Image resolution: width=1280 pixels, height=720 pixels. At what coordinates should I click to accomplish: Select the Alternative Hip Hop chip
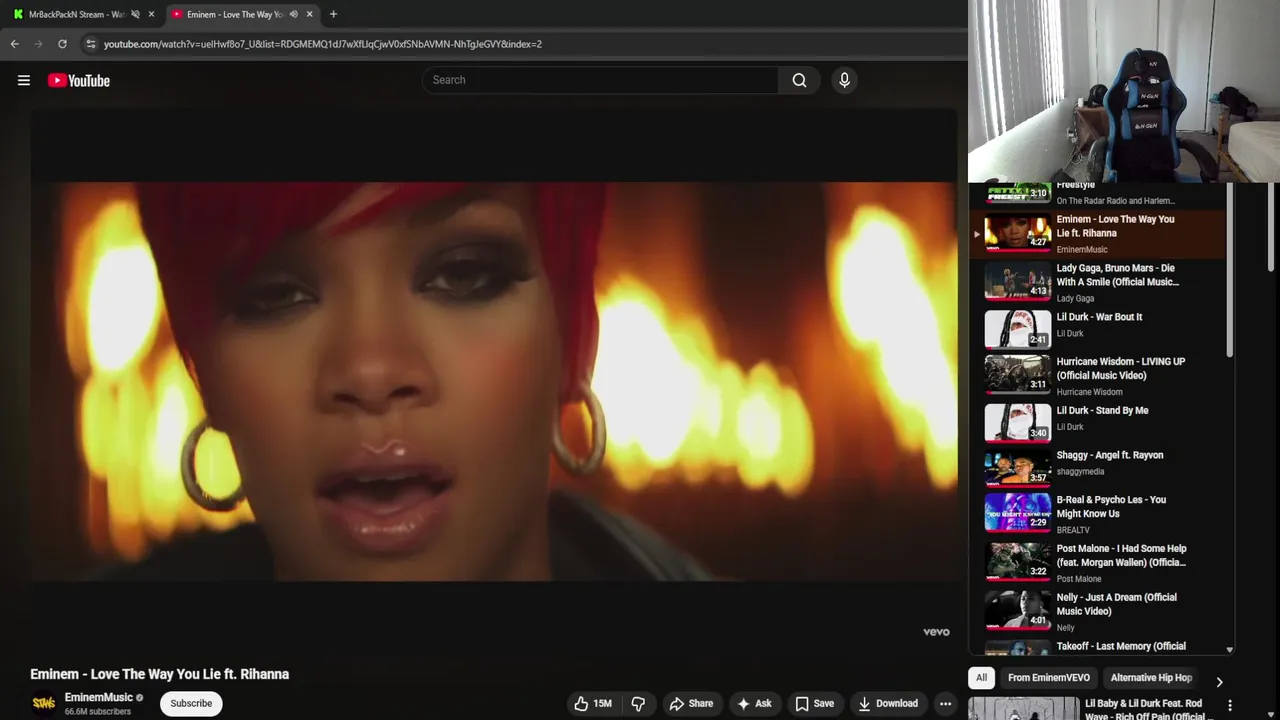(x=1151, y=677)
